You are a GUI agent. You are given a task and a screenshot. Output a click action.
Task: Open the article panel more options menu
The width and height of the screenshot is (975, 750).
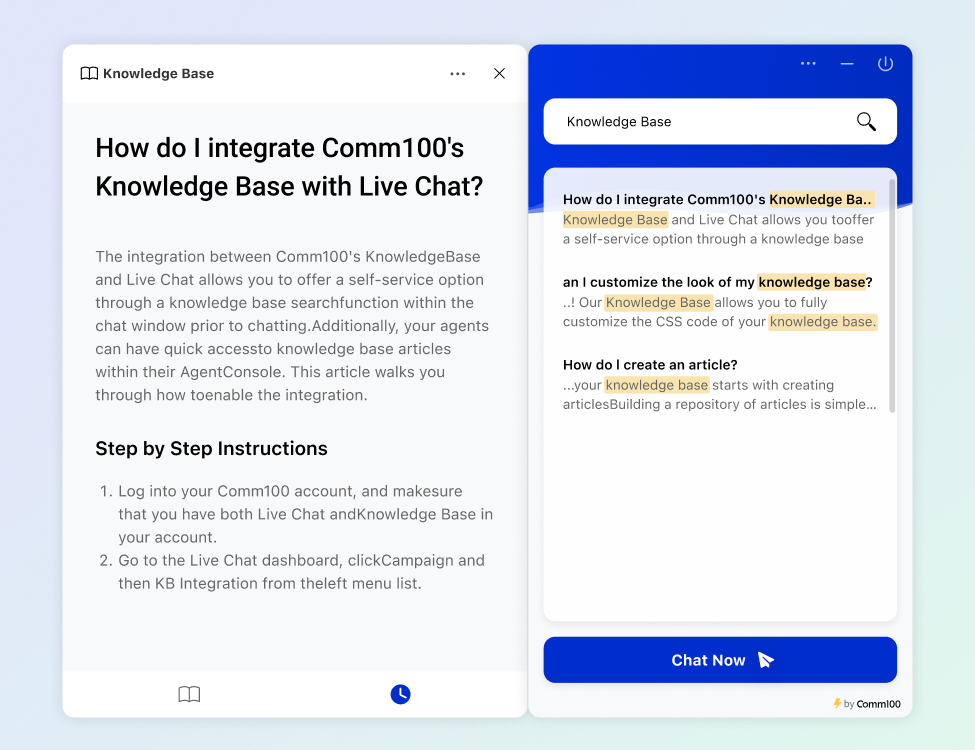click(x=458, y=73)
